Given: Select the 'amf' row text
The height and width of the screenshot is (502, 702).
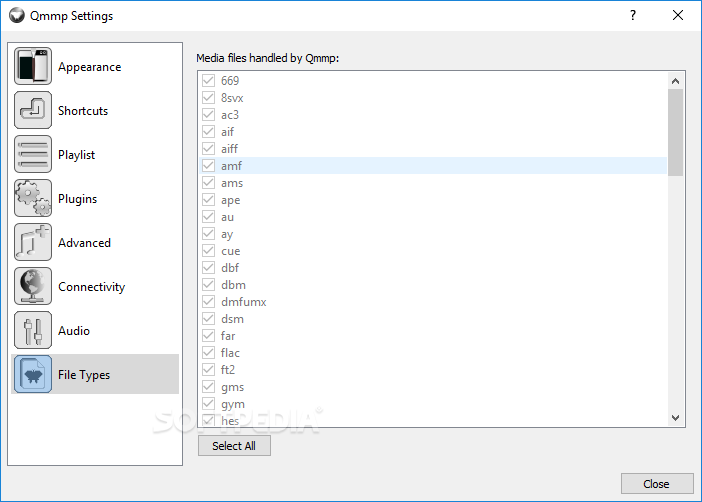Looking at the screenshot, I should tap(231, 166).
